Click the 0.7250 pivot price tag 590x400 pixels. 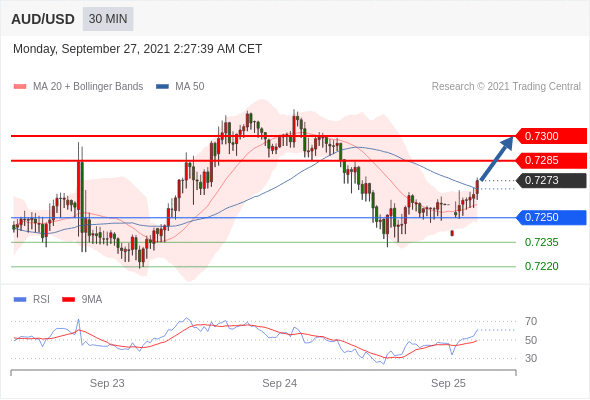551,217
